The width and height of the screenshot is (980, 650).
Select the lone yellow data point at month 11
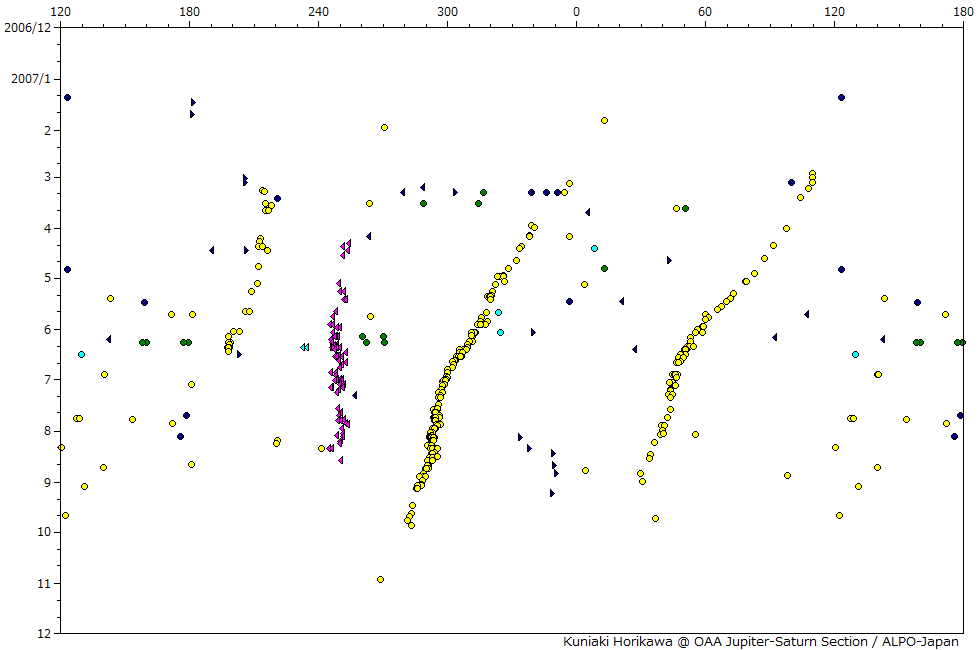[381, 579]
